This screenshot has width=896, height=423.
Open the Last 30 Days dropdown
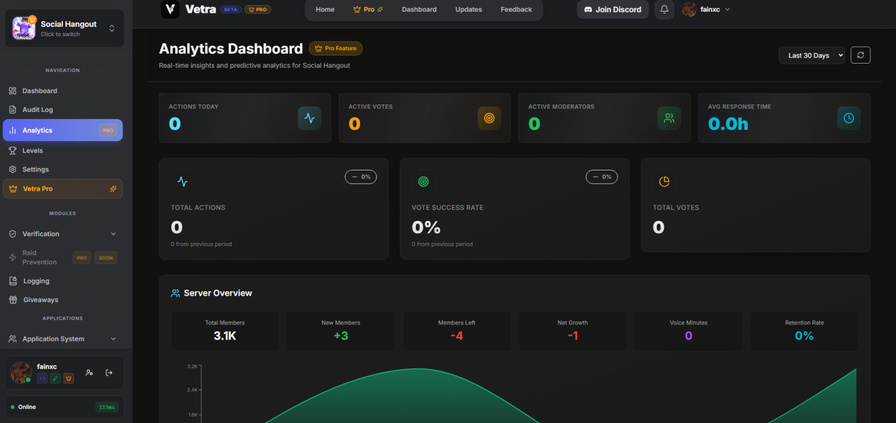click(x=812, y=55)
